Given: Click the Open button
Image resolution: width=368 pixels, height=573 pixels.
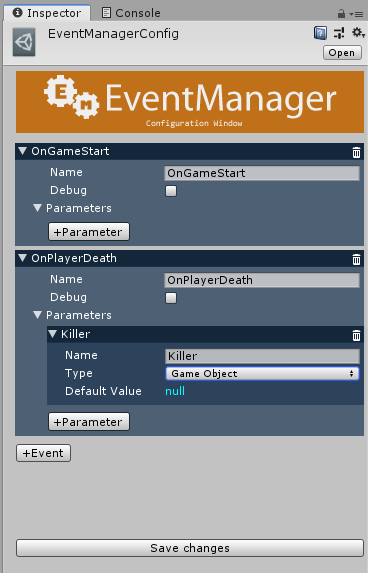Looking at the screenshot, I should [x=342, y=53].
